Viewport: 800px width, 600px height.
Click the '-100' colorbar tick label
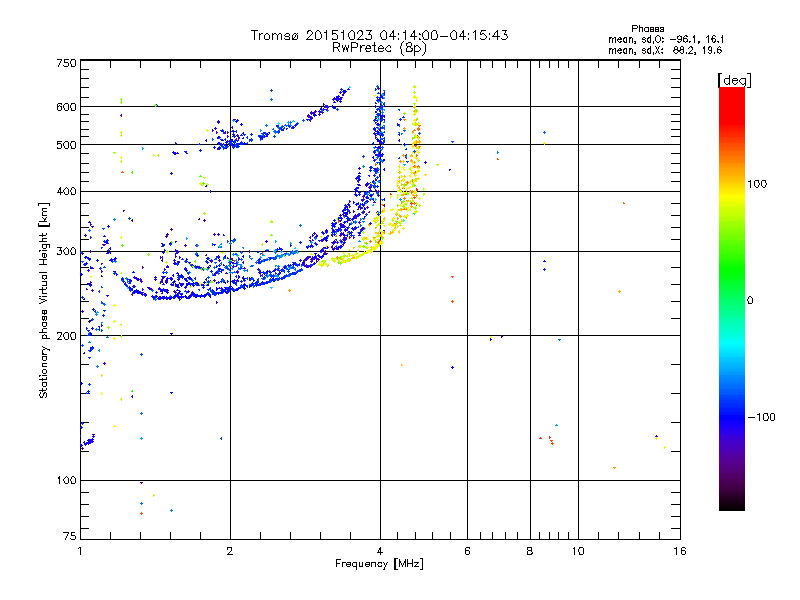(761, 417)
